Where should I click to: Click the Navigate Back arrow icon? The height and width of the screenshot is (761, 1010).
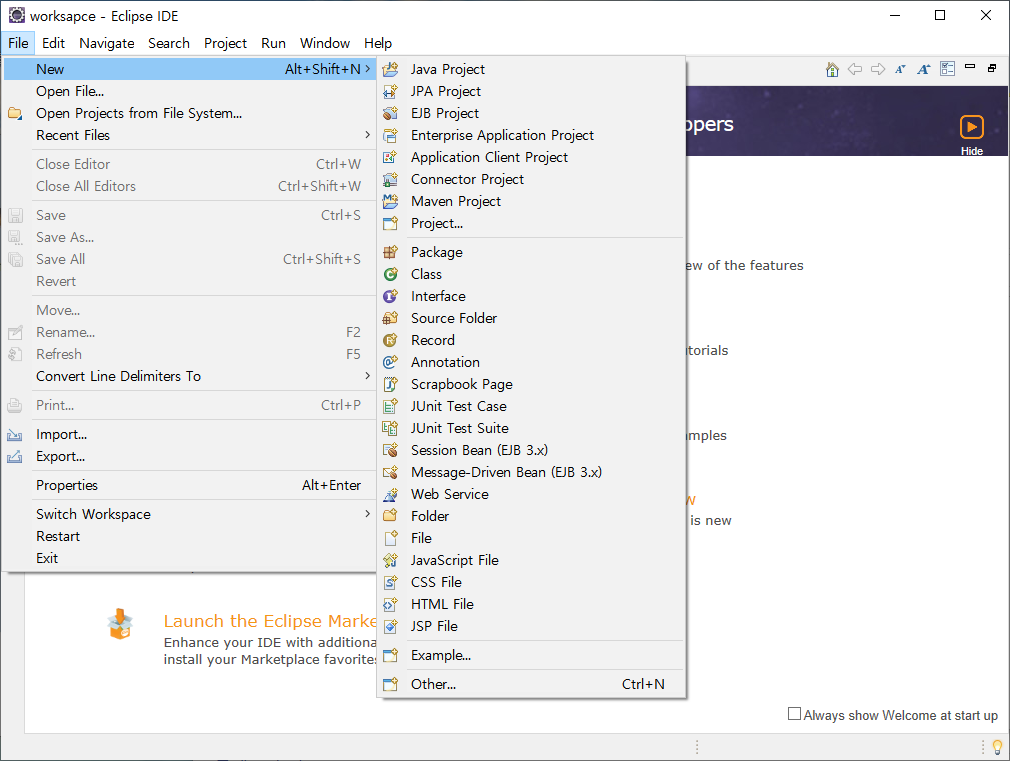coord(855,69)
